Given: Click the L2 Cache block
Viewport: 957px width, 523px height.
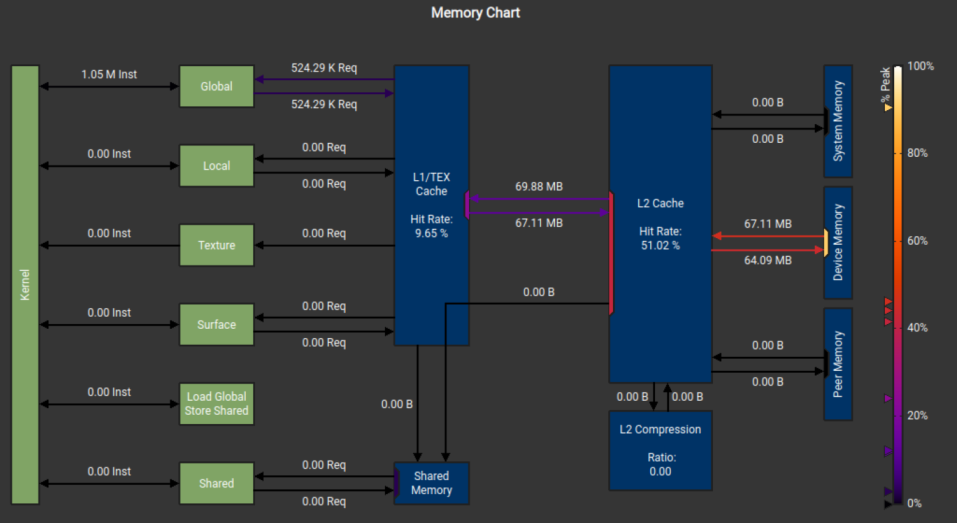Looking at the screenshot, I should click(x=660, y=224).
